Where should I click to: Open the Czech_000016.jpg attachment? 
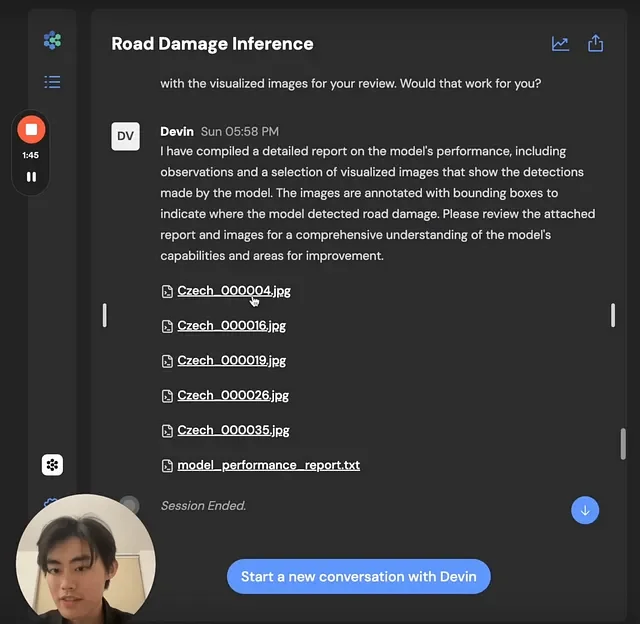231,326
